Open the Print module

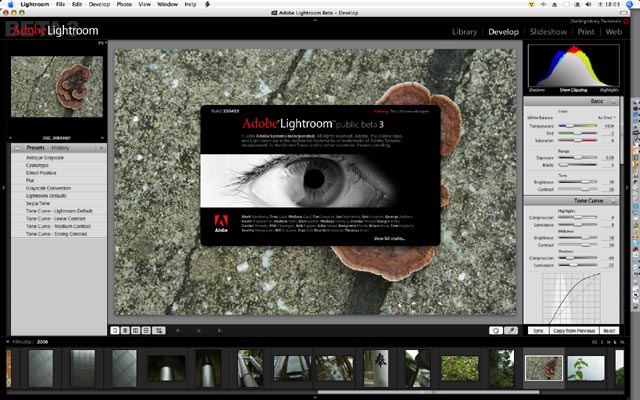coord(586,32)
